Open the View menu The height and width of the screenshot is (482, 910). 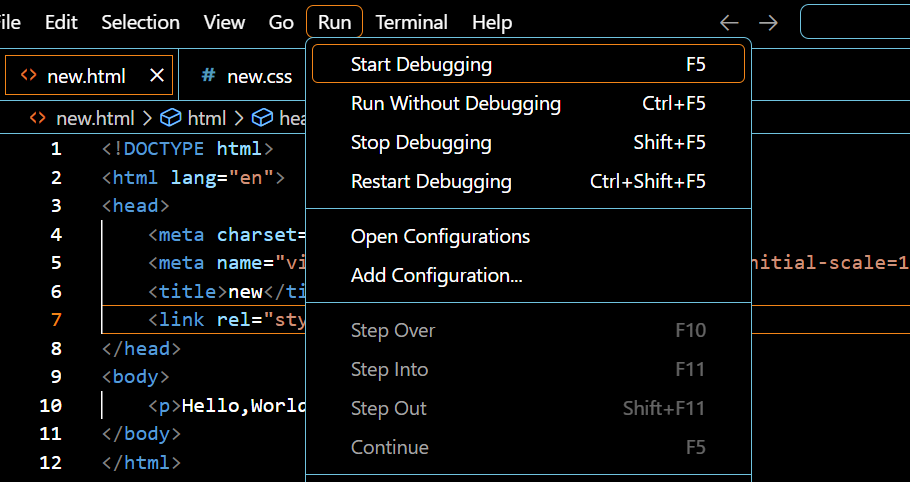[224, 22]
